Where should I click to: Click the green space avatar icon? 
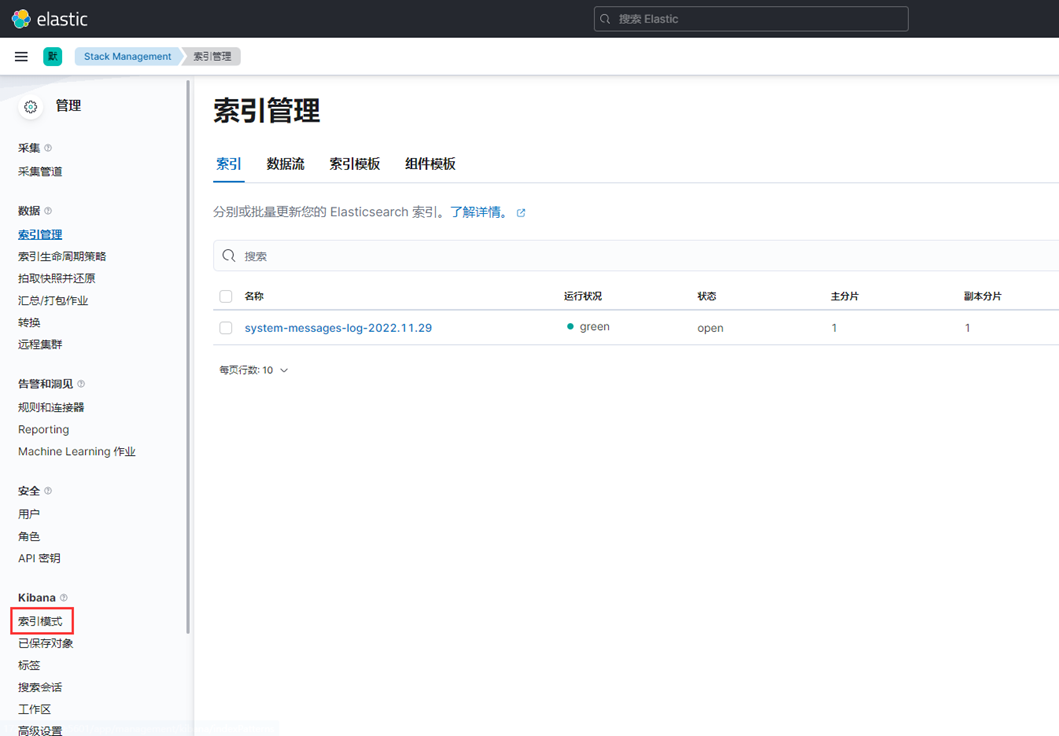[x=53, y=57]
